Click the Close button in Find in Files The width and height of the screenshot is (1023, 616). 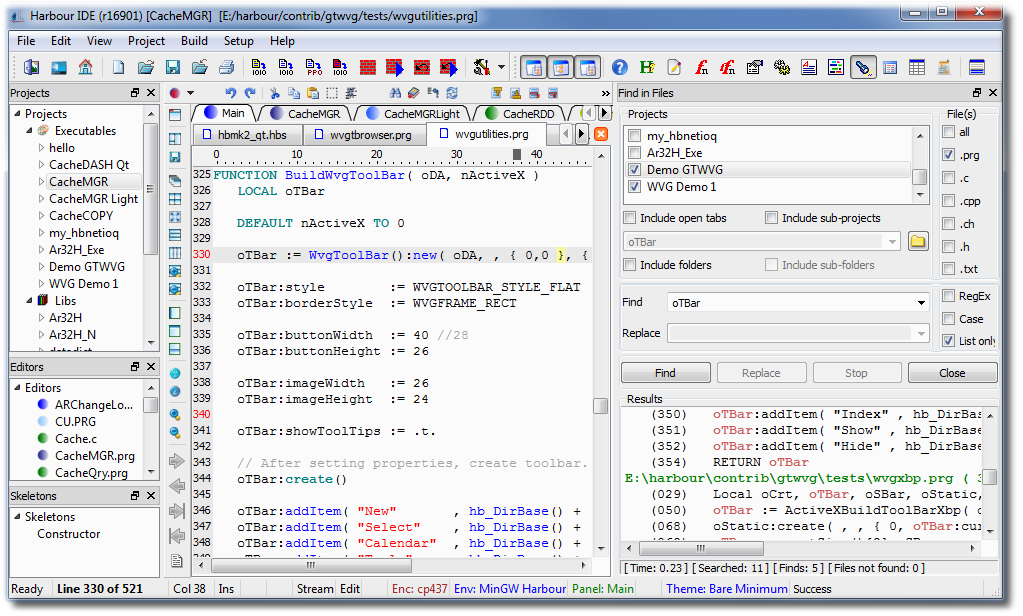tap(951, 373)
